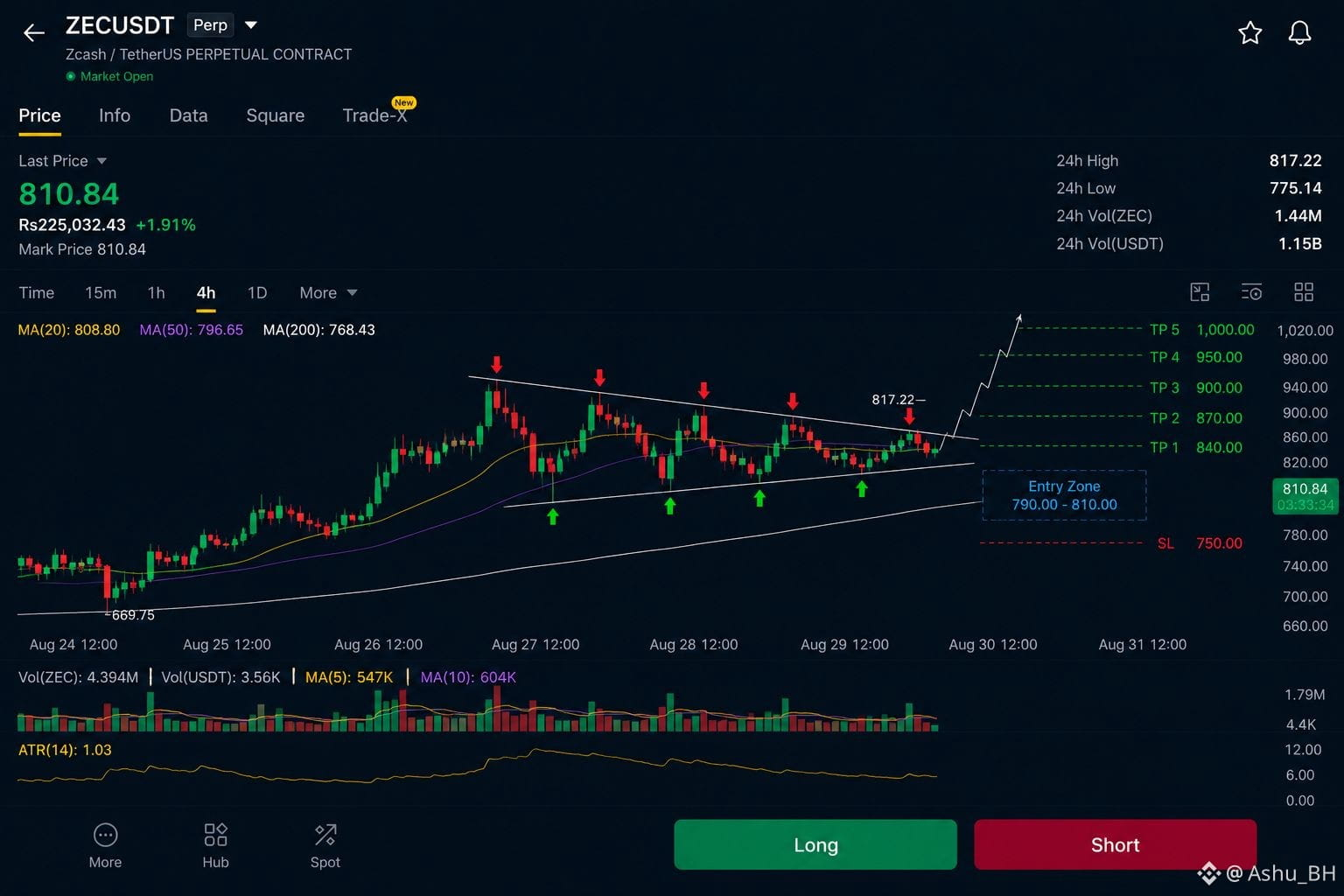Open price alert bell icon

(x=1299, y=33)
